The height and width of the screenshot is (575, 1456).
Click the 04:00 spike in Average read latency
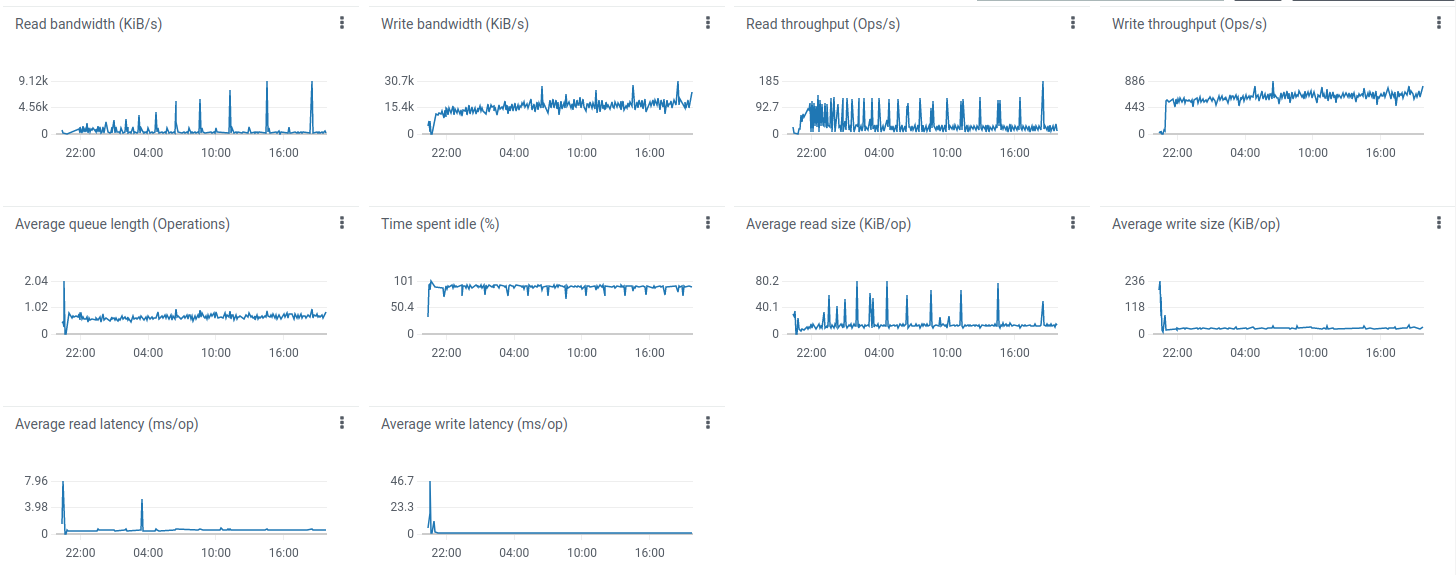(142, 502)
